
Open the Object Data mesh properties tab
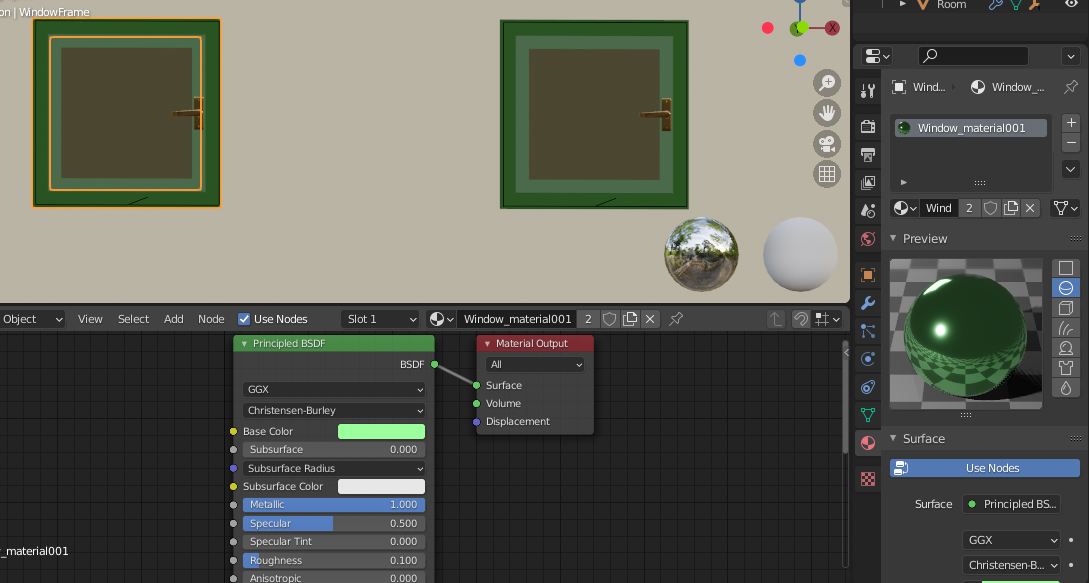pyautogui.click(x=868, y=415)
